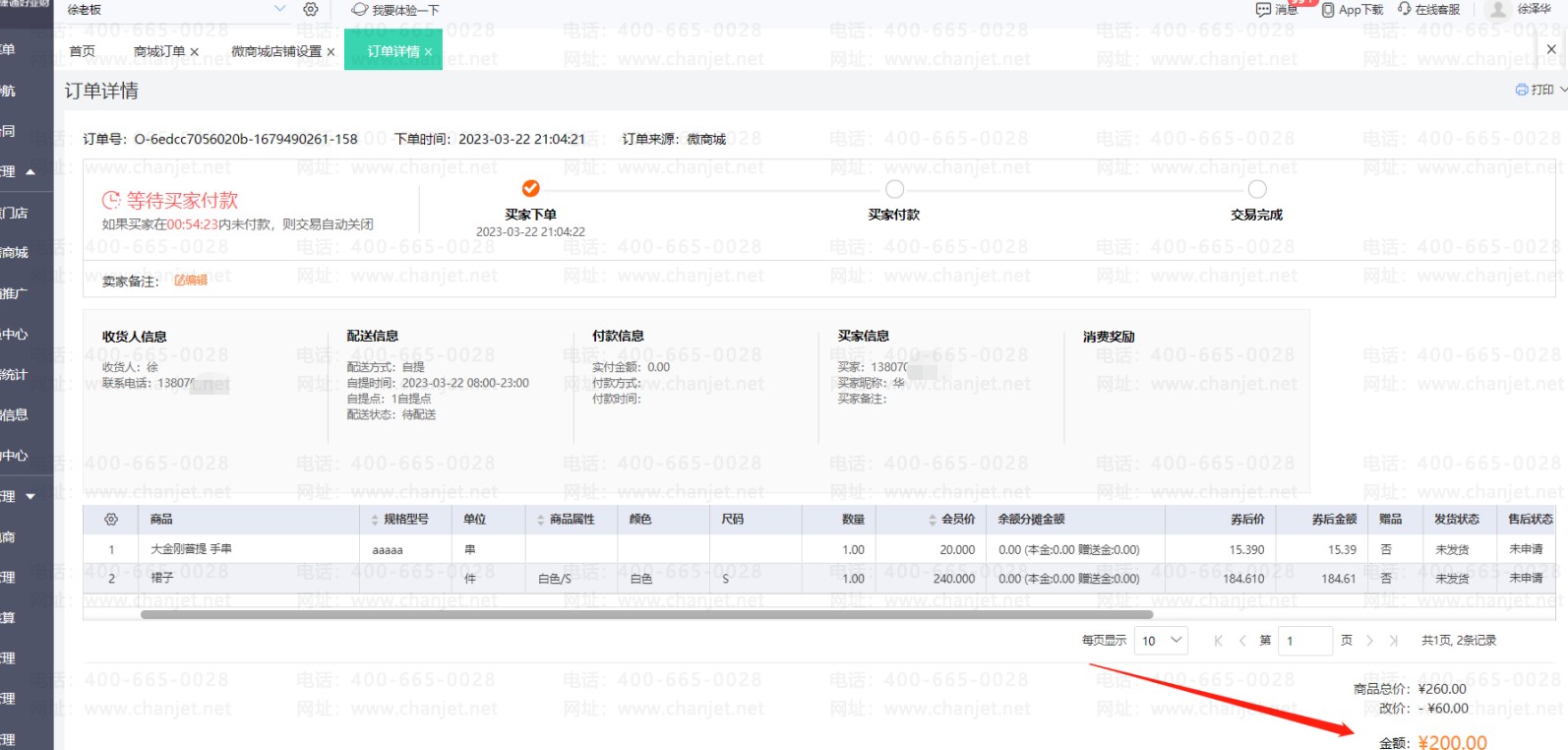Close the panel with the X at the right of the tab bar
Image resolution: width=1568 pixels, height=750 pixels.
pyautogui.click(x=1551, y=48)
